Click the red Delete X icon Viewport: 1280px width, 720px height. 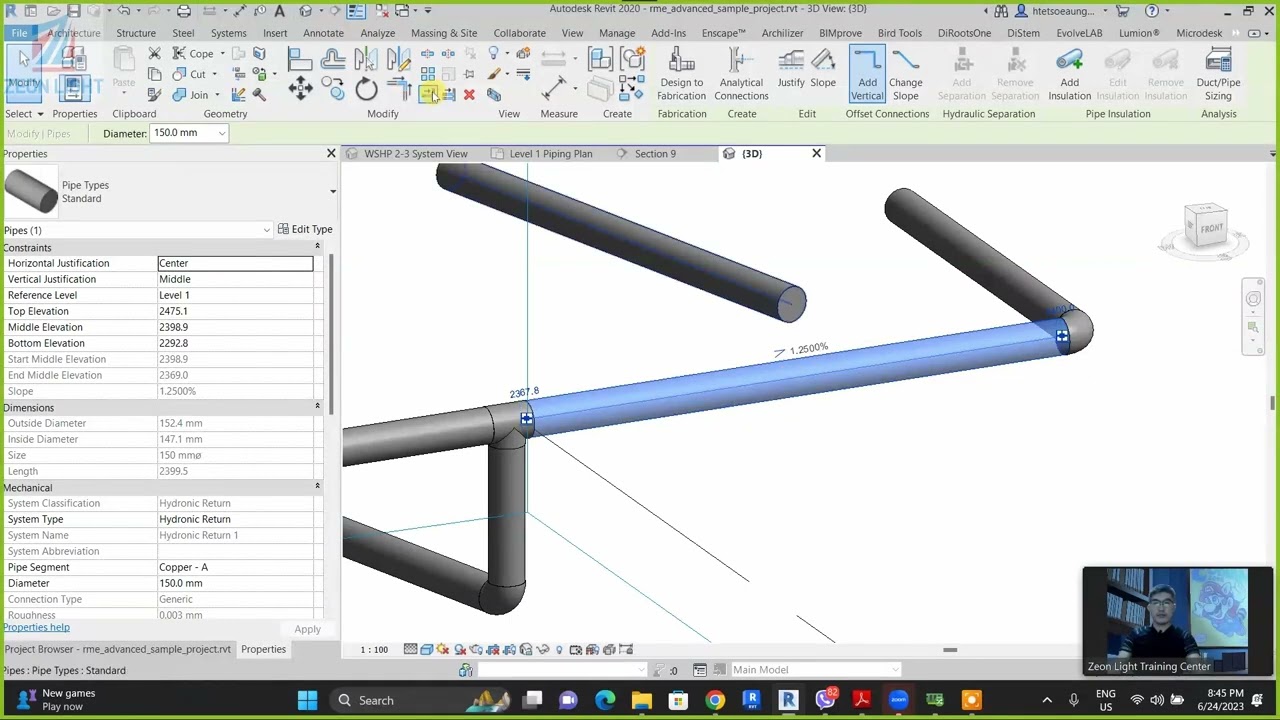pyautogui.click(x=469, y=95)
